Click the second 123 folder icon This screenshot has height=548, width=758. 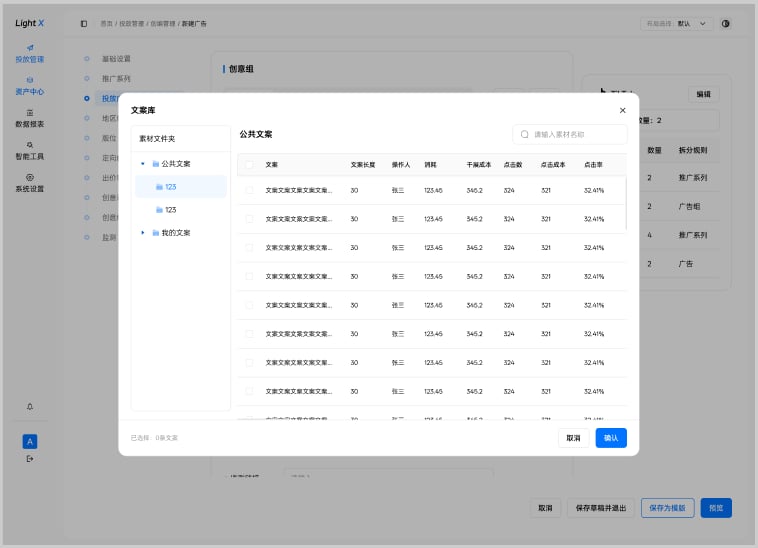coord(160,210)
